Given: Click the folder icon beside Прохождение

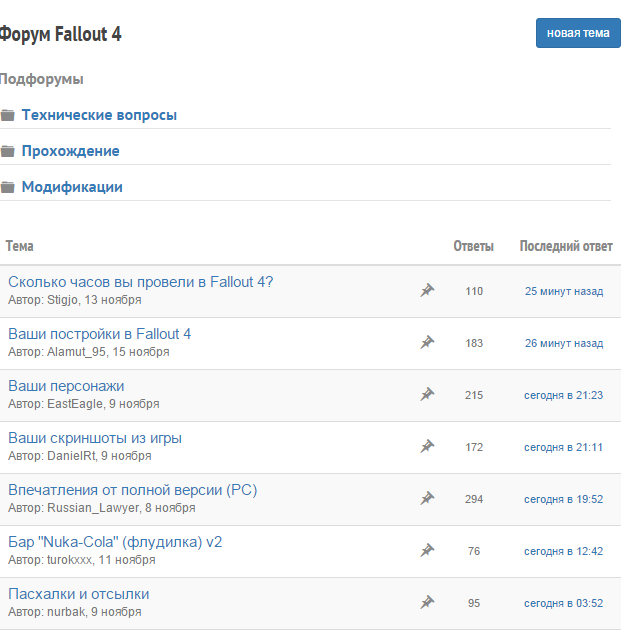Looking at the screenshot, I should (7, 152).
